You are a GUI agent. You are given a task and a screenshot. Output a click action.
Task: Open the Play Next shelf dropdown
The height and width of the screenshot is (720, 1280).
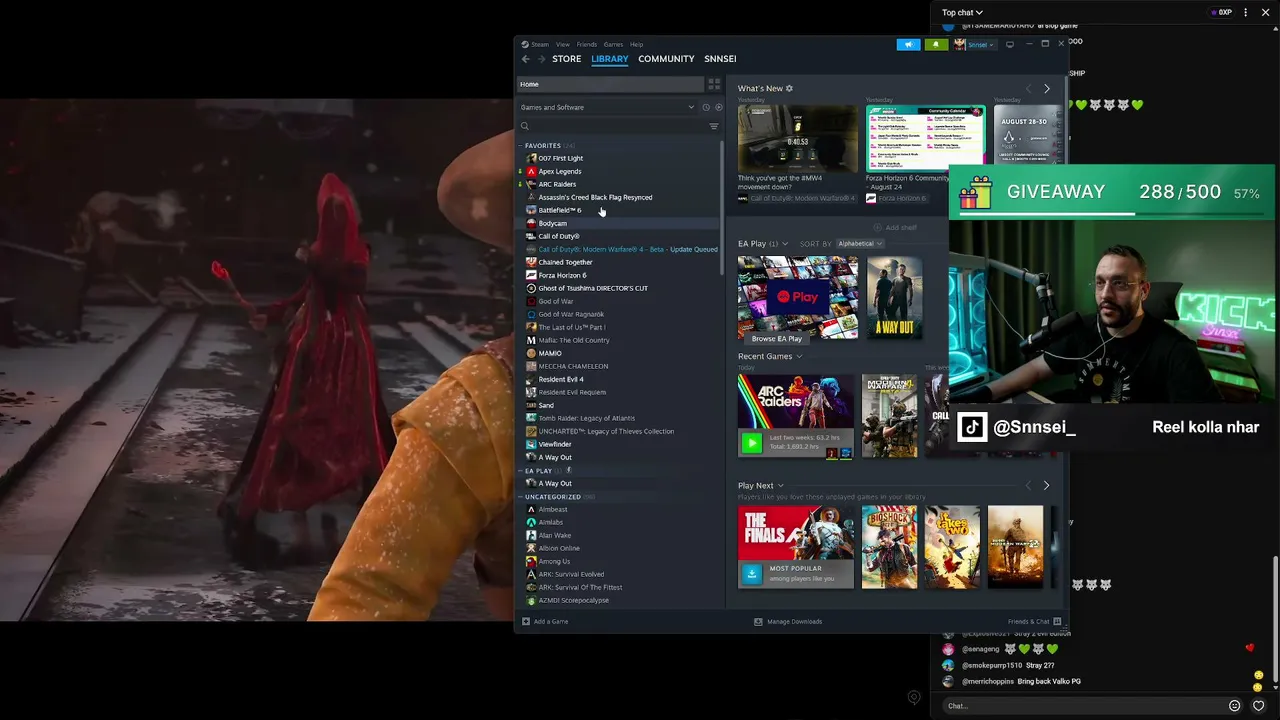pyautogui.click(x=780, y=486)
